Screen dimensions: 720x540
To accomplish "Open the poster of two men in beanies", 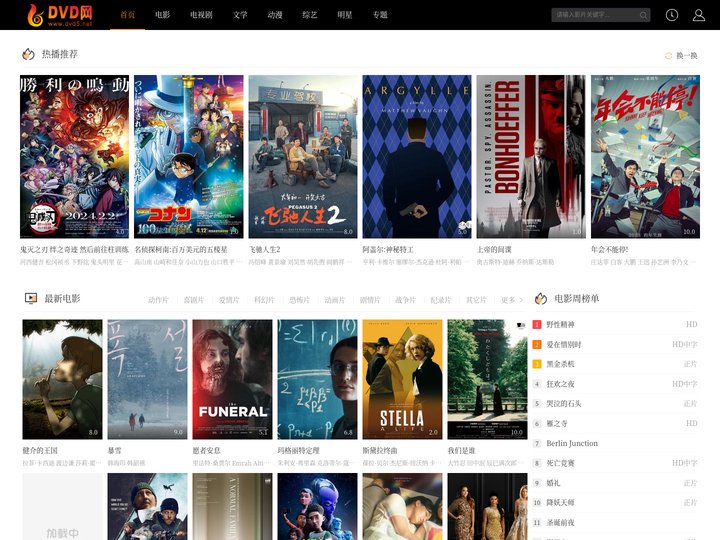I will point(147,507).
